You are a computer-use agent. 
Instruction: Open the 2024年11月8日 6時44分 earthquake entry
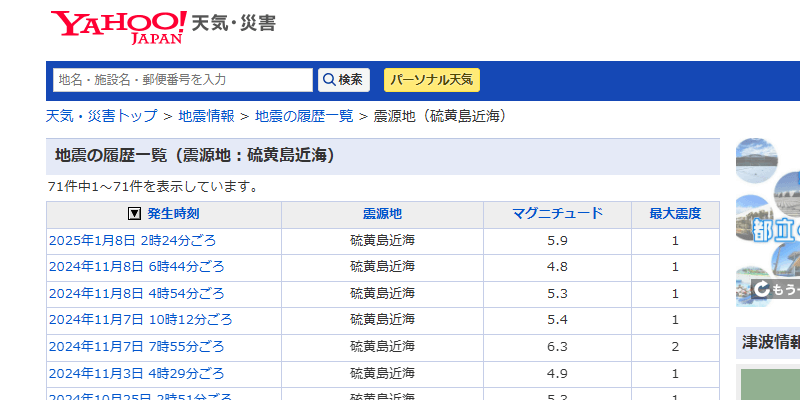point(136,267)
